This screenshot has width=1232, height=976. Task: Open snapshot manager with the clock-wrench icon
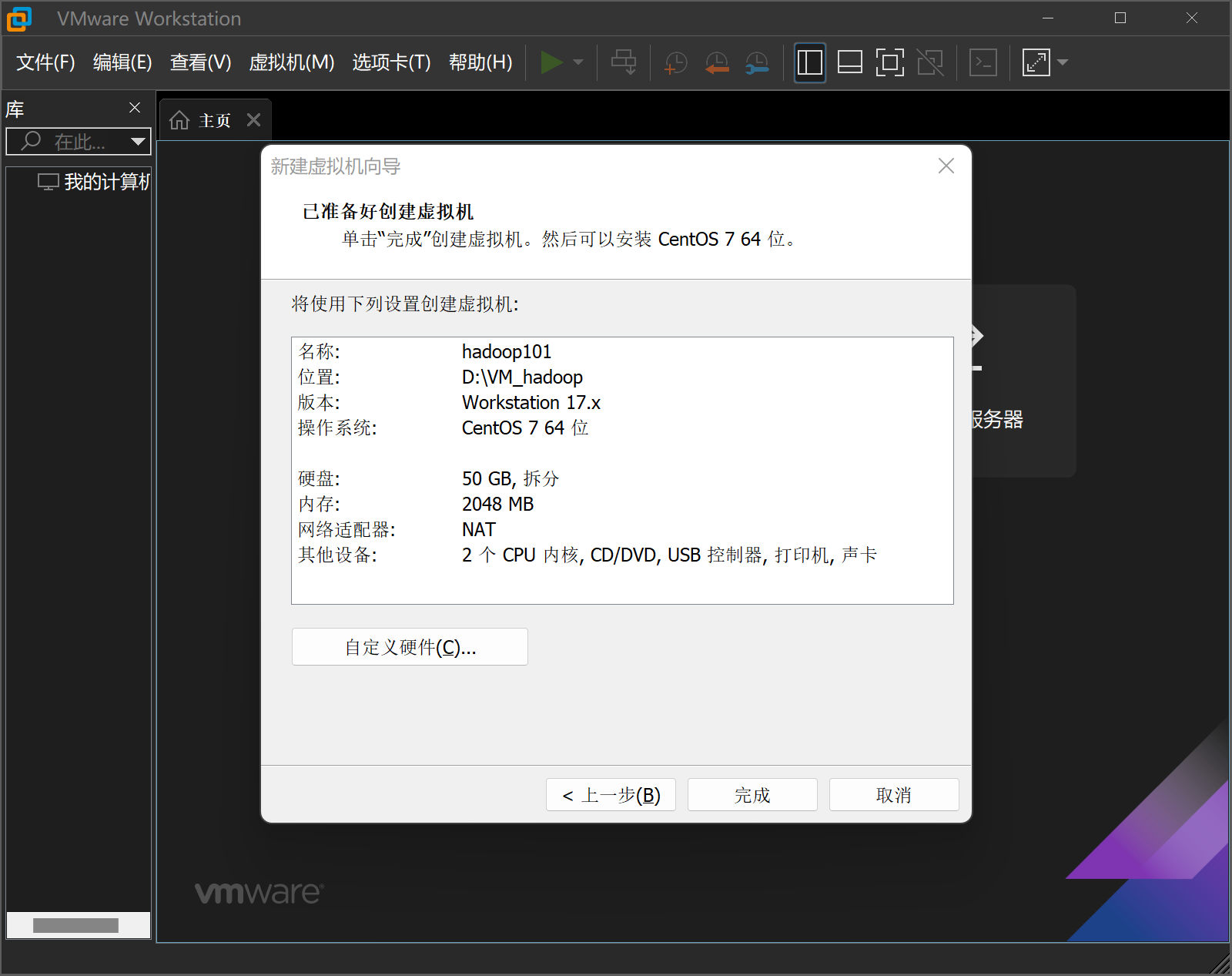[757, 62]
